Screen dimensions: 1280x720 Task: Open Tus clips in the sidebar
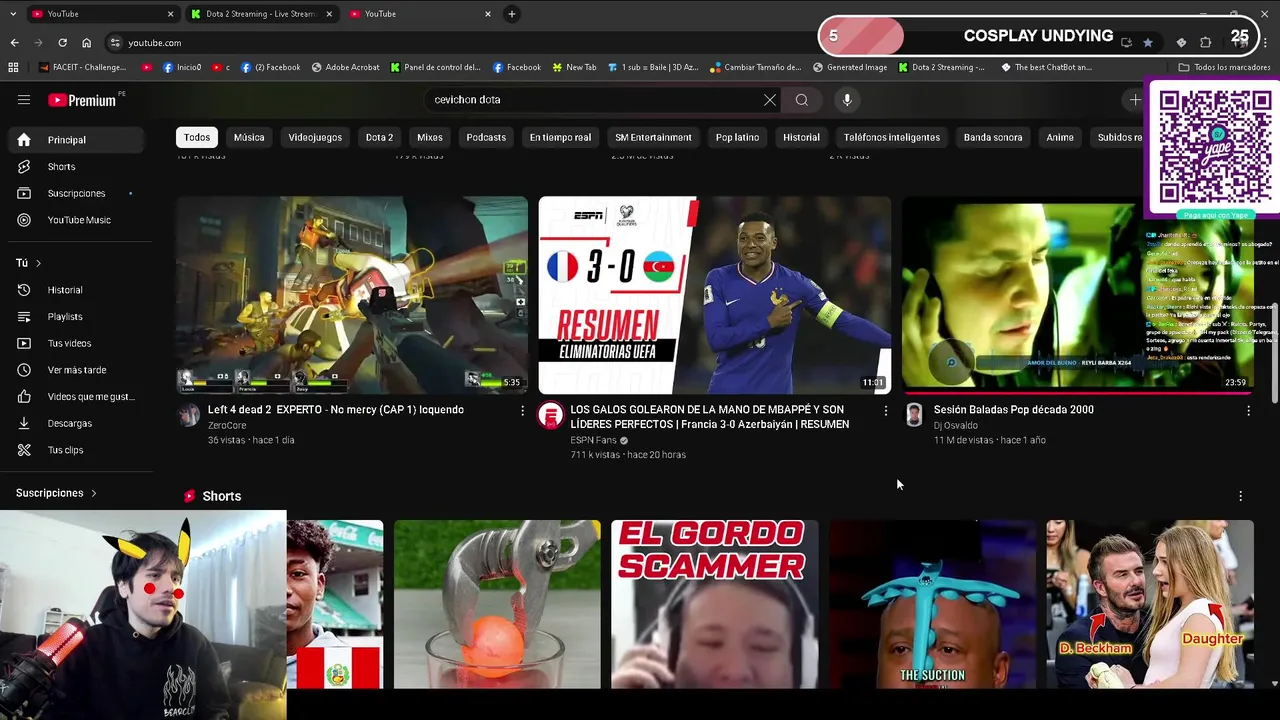[76, 450]
